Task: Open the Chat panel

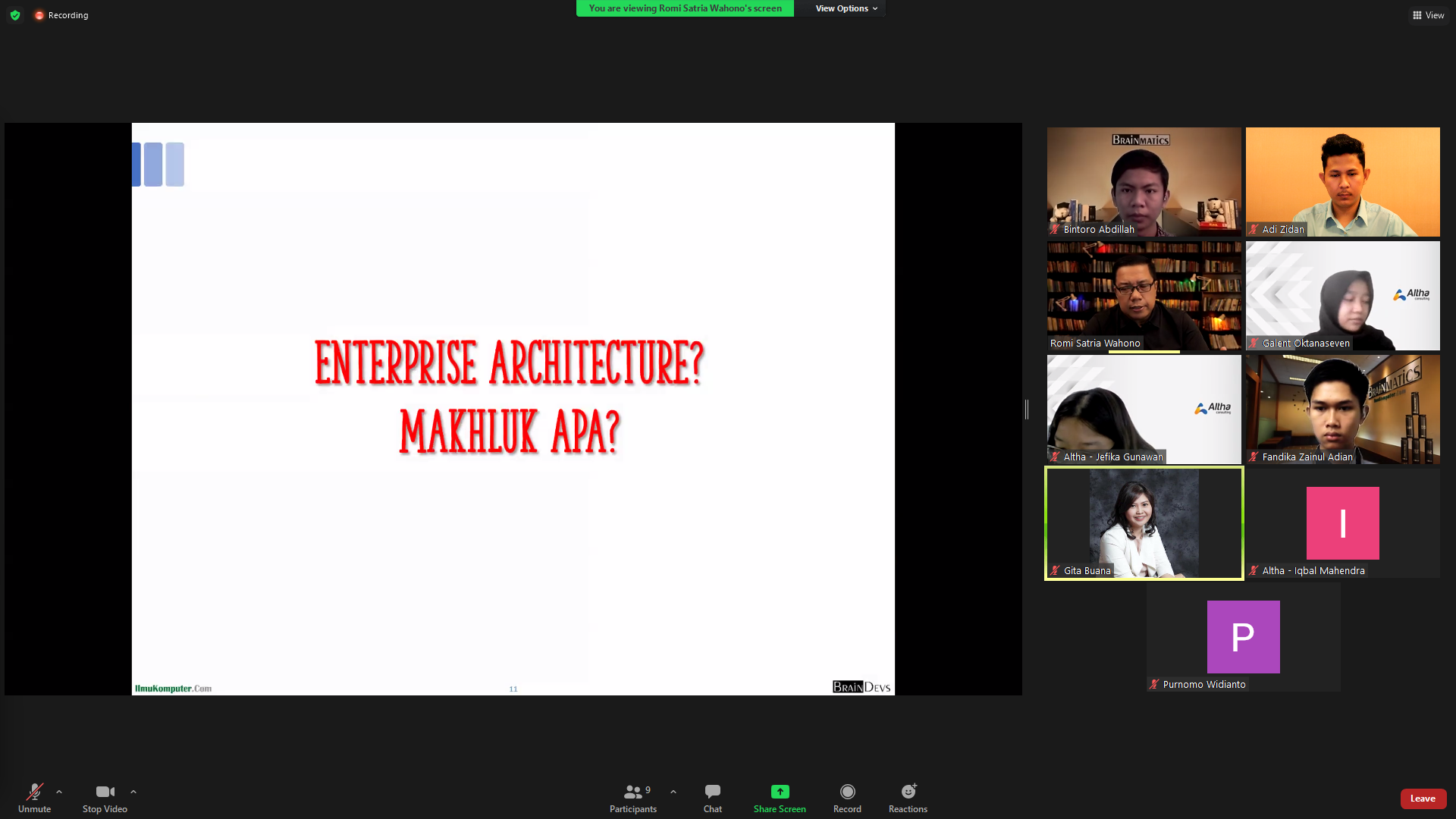Action: pyautogui.click(x=712, y=798)
